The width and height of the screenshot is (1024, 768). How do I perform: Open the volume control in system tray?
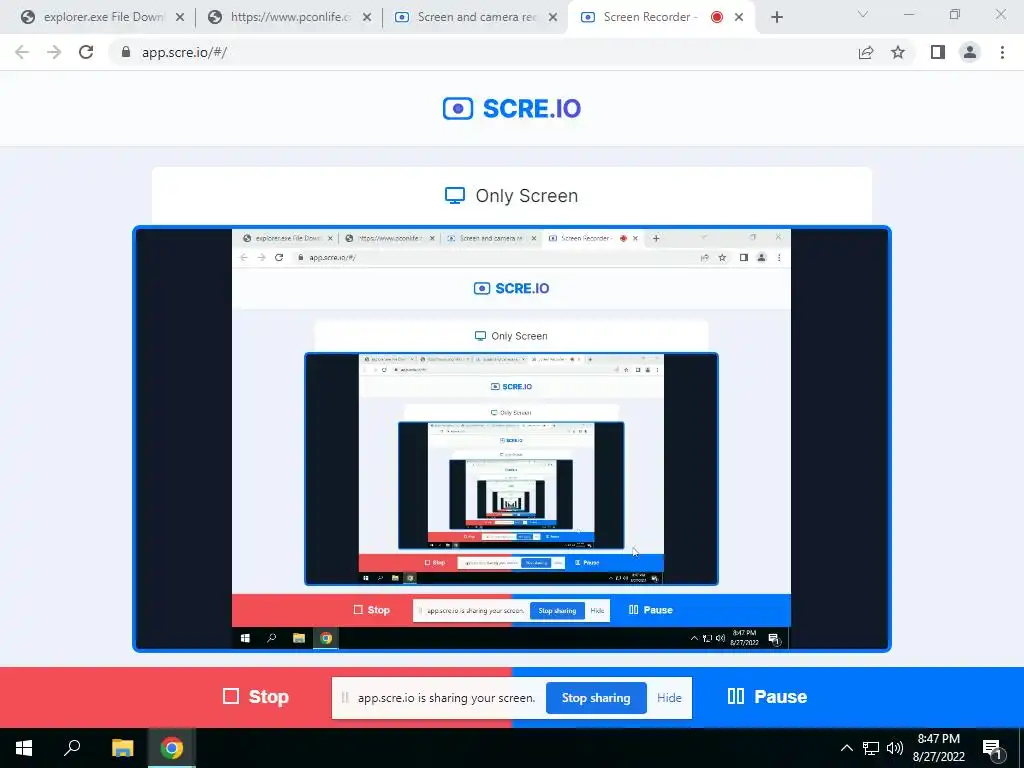895,748
